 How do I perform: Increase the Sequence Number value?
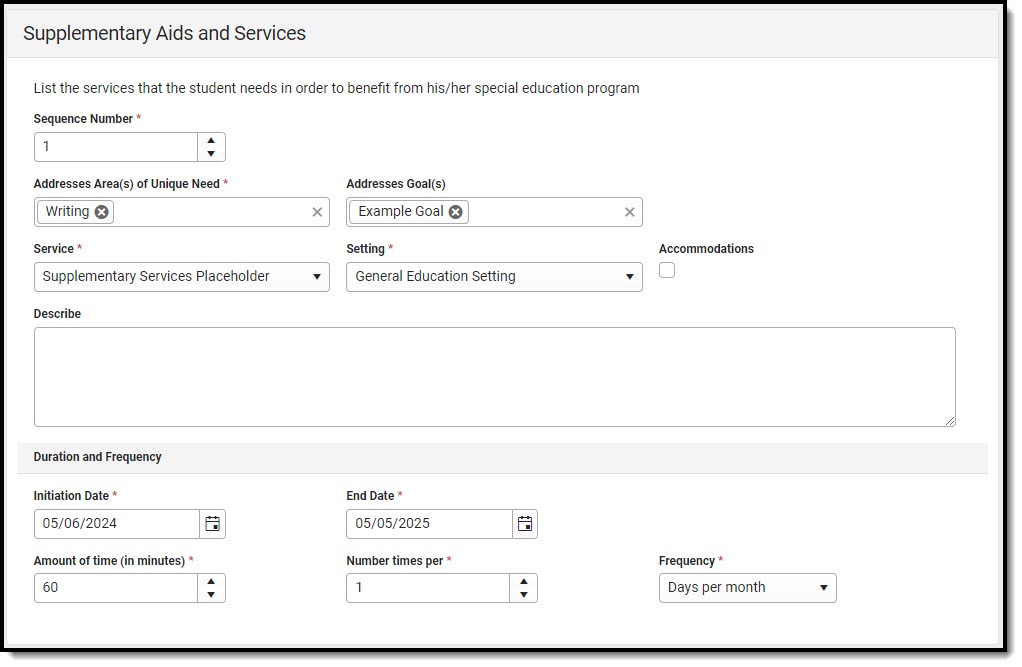click(211, 141)
